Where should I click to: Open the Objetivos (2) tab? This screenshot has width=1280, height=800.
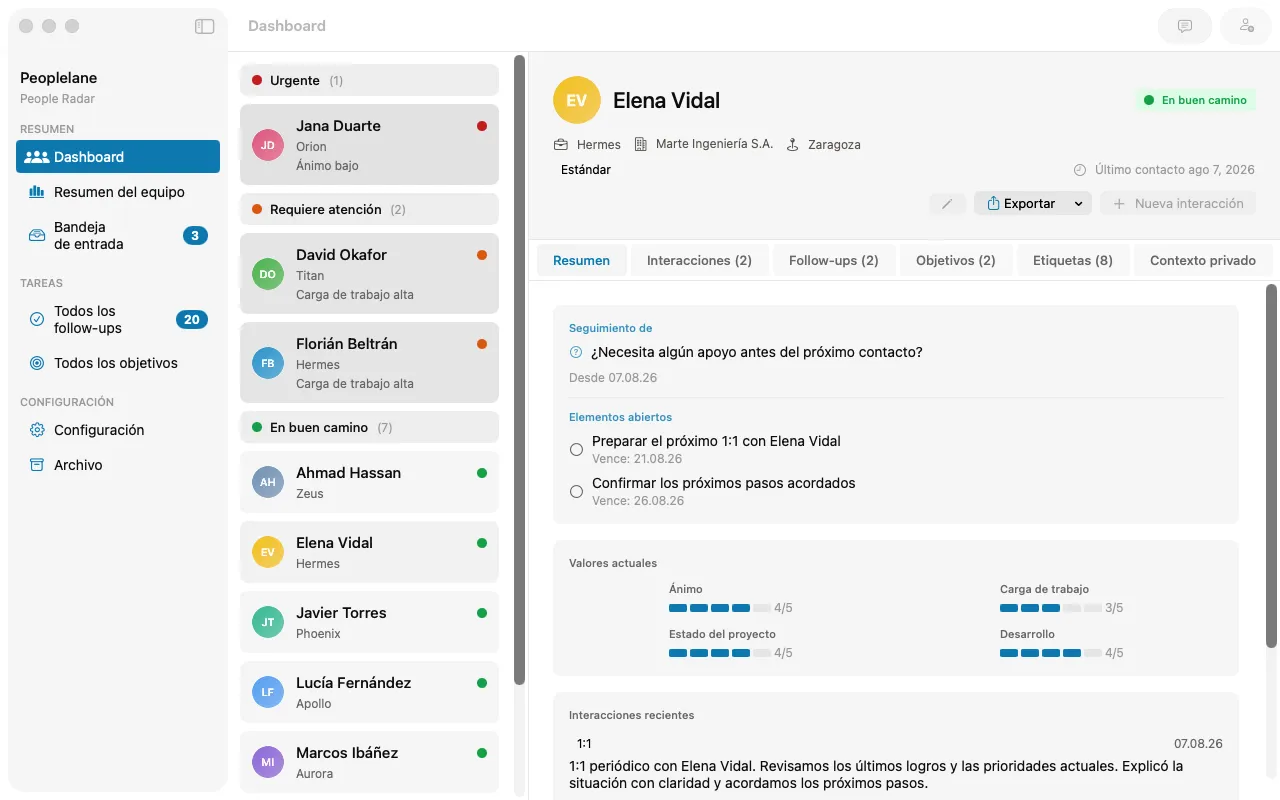coord(955,260)
